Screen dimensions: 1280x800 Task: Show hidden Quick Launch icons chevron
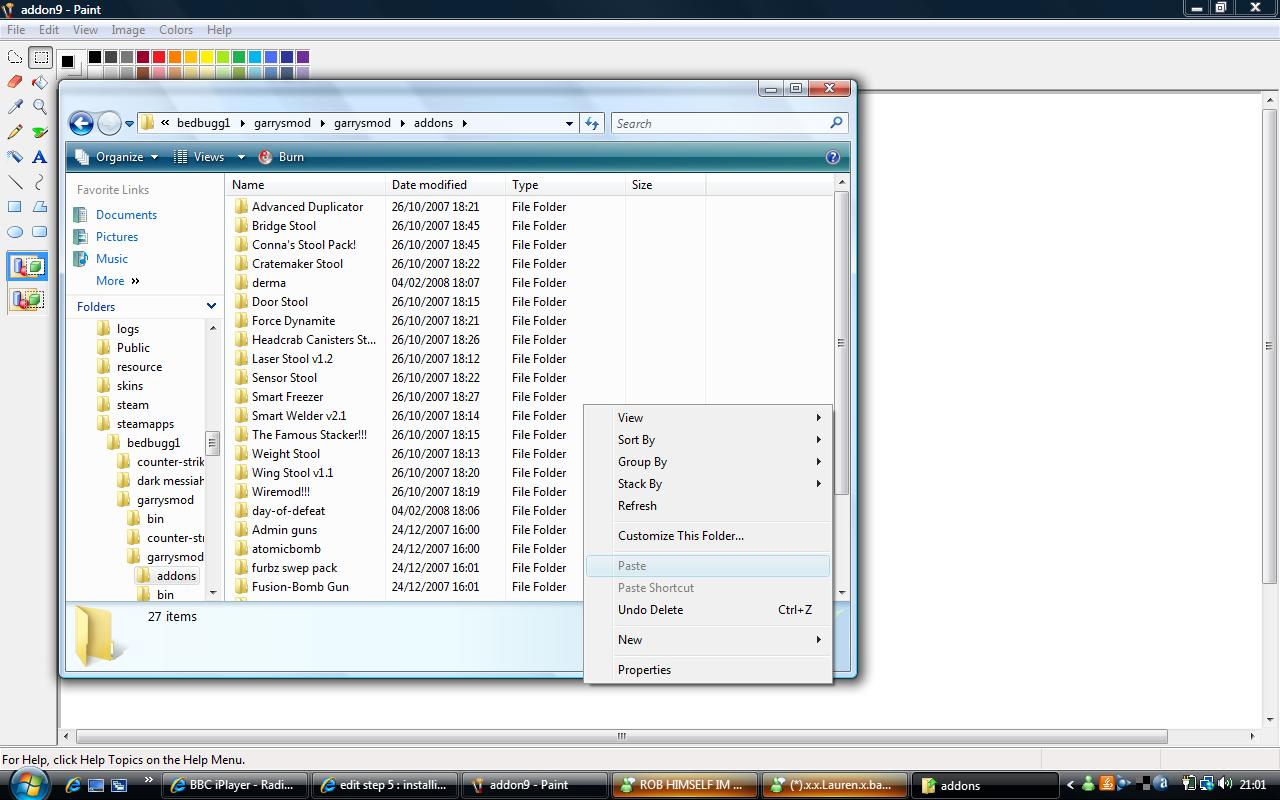pyautogui.click(x=149, y=779)
